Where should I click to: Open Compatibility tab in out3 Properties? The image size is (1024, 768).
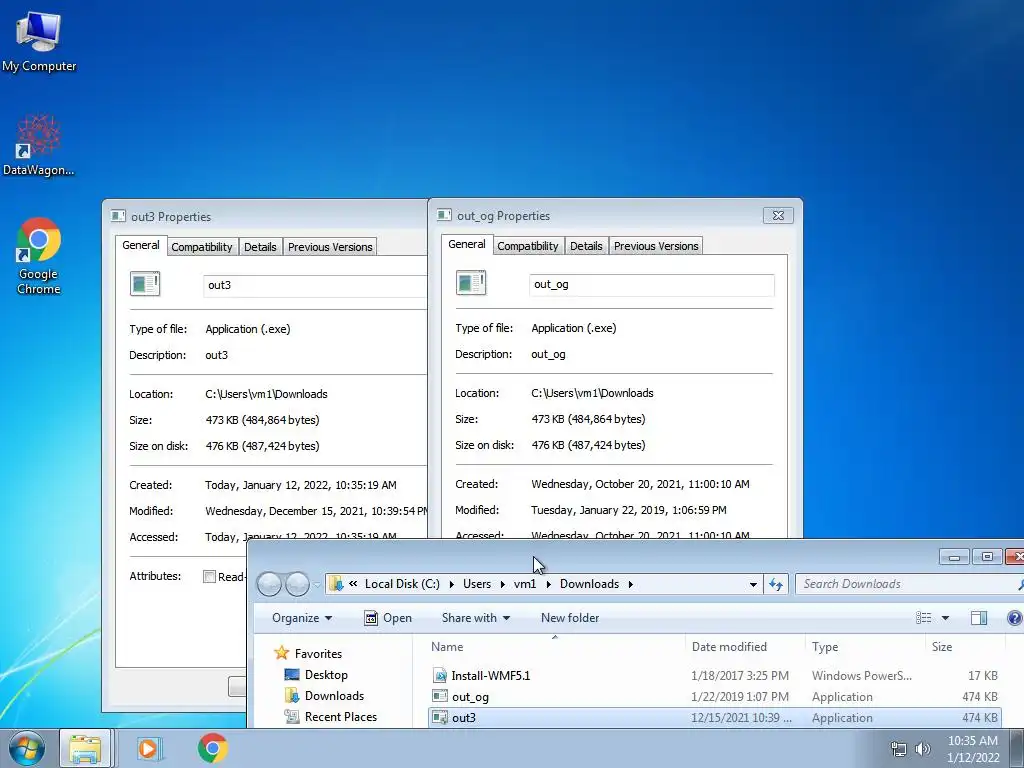[x=202, y=247]
